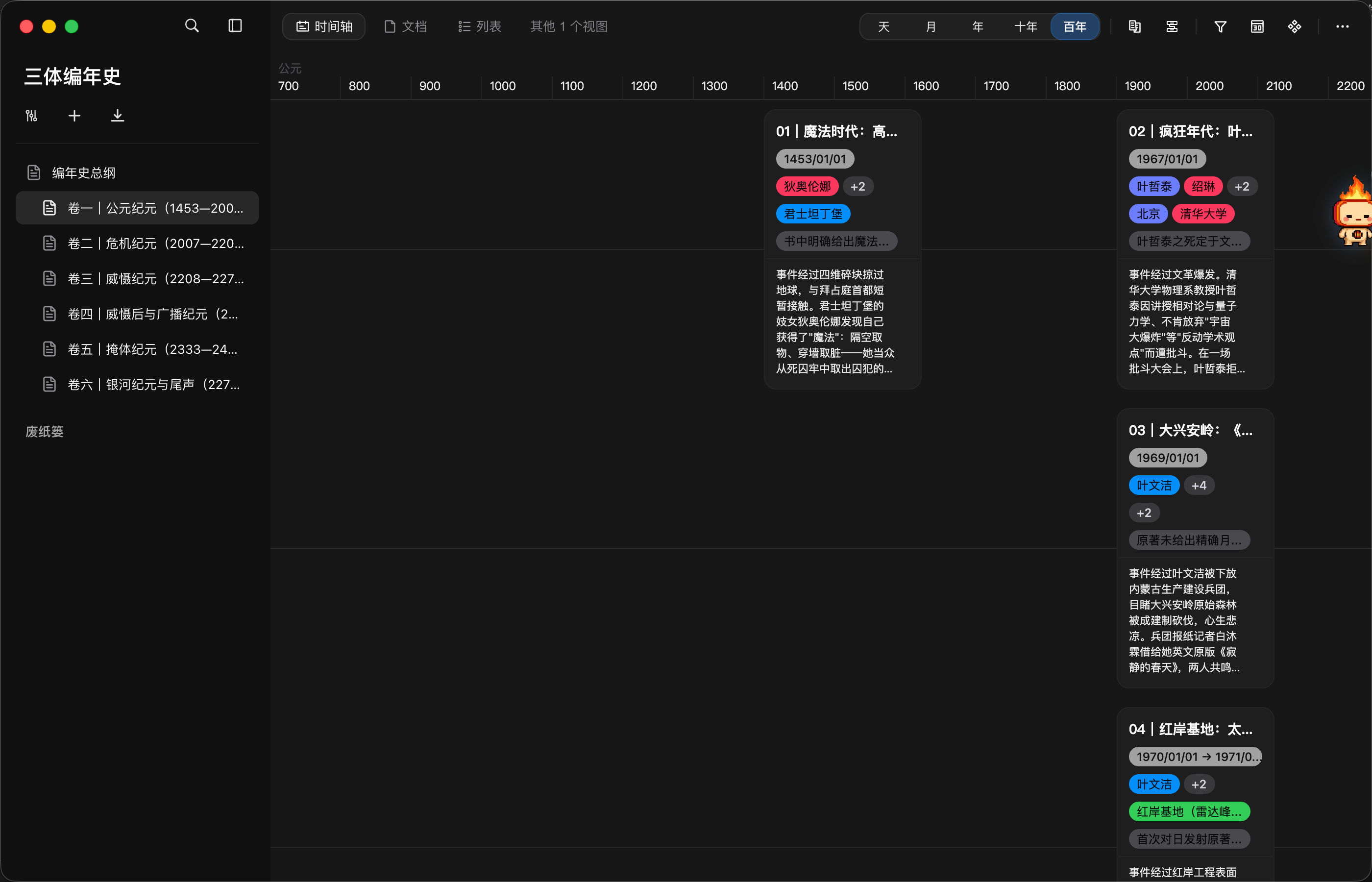This screenshot has width=1372, height=882.
Task: Click document icon beside 编年史总纲
Action: pyautogui.click(x=34, y=172)
